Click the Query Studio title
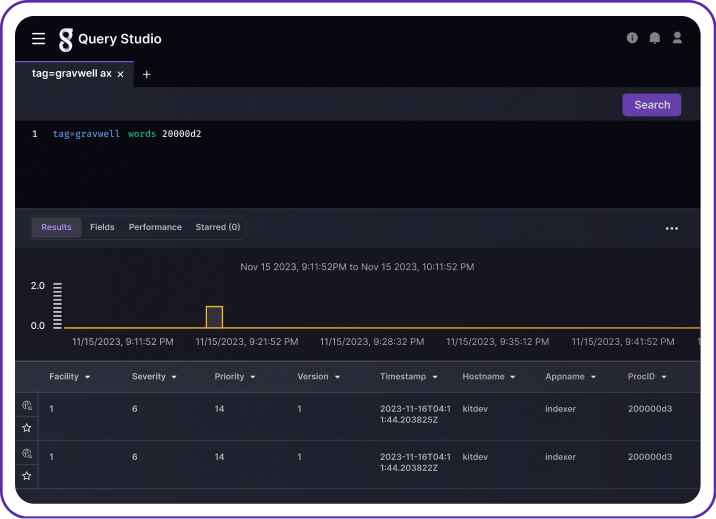716x519 pixels. [x=120, y=39]
